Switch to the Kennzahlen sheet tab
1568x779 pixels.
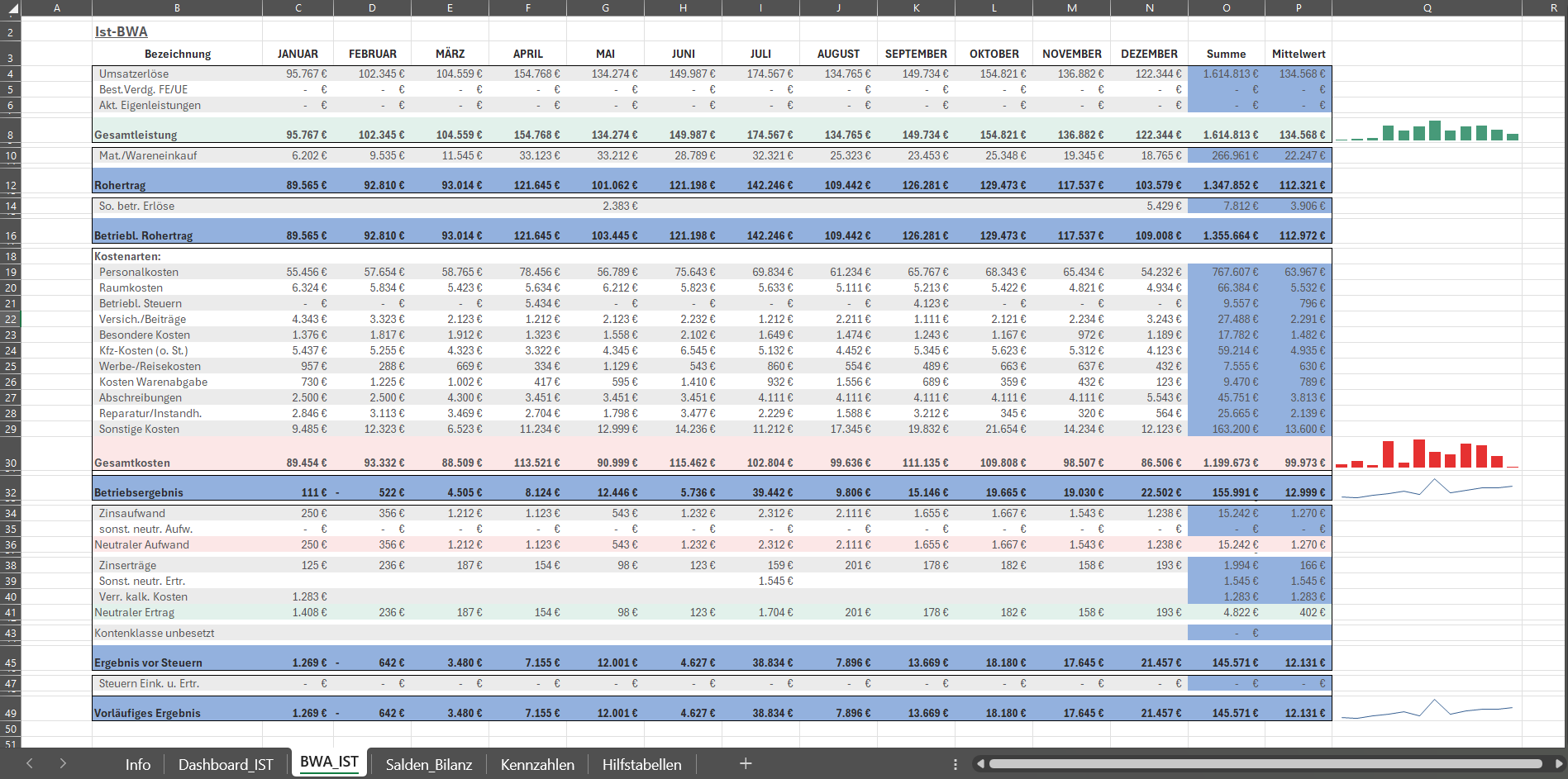tap(537, 765)
